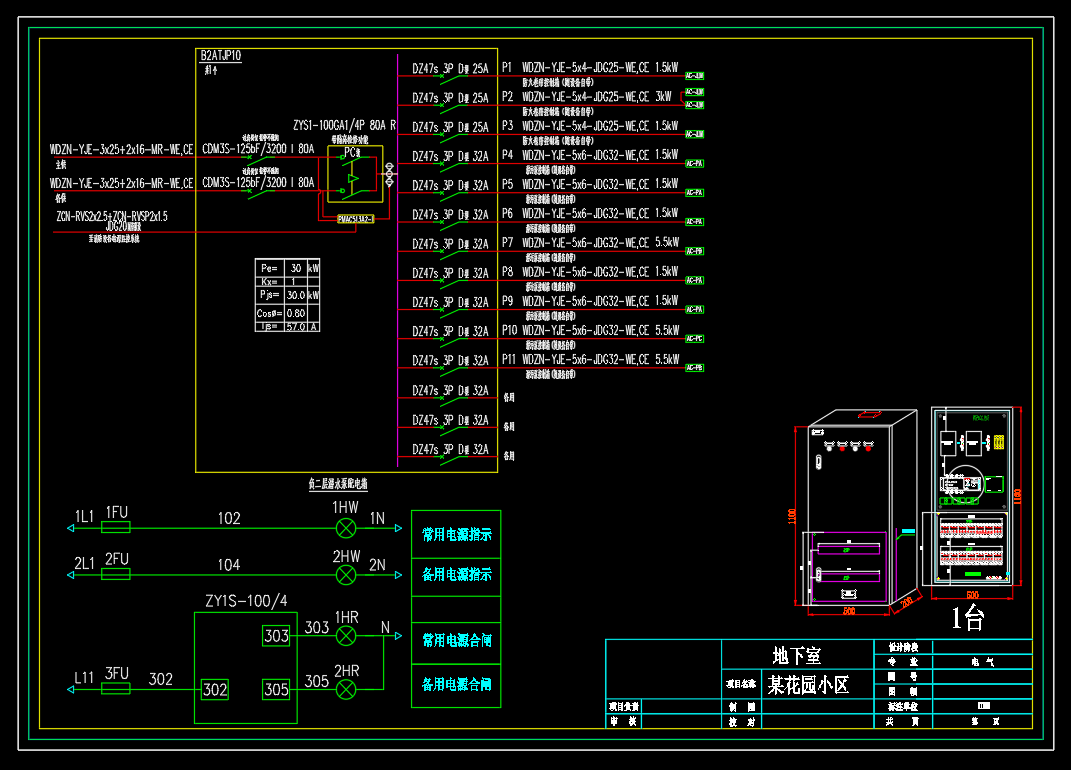Click wire number 102
Viewport: 1071px width, 770px height.
coord(229,519)
